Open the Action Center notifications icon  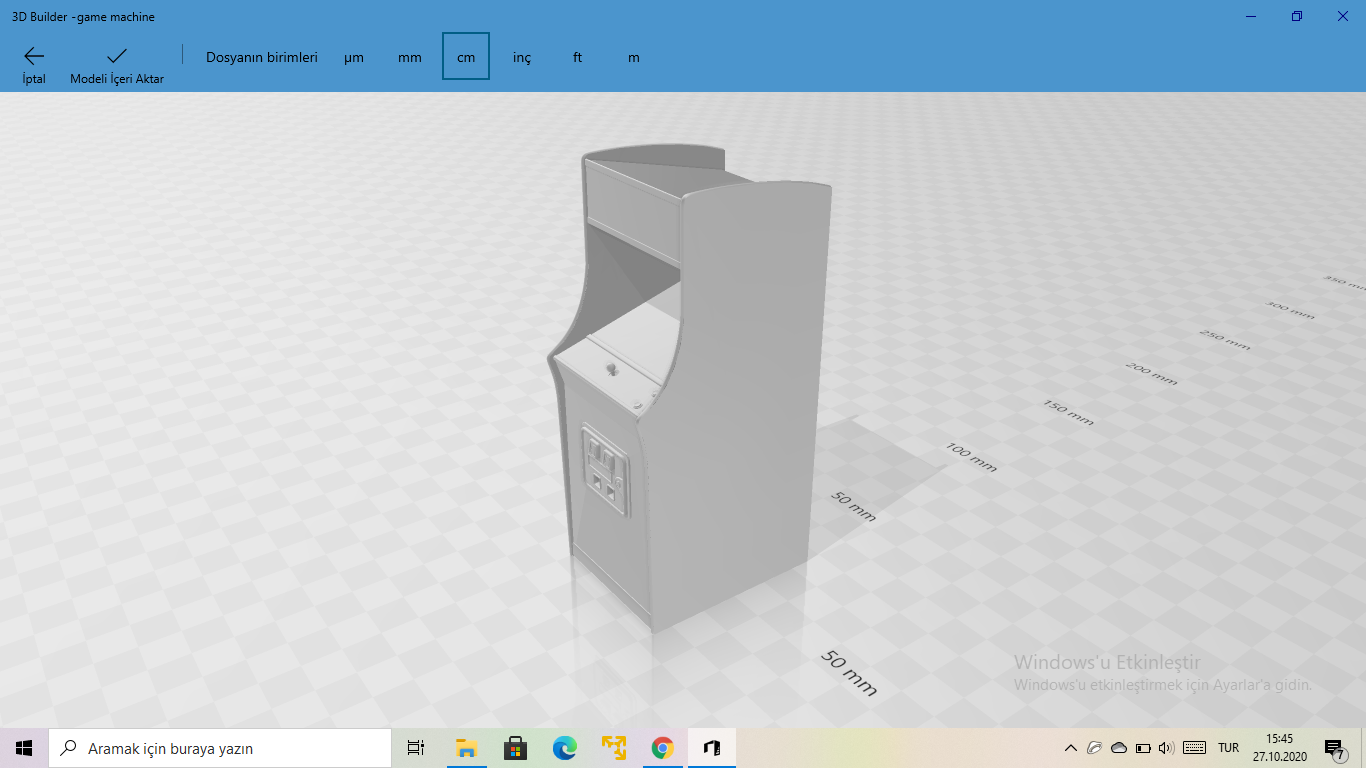point(1334,748)
